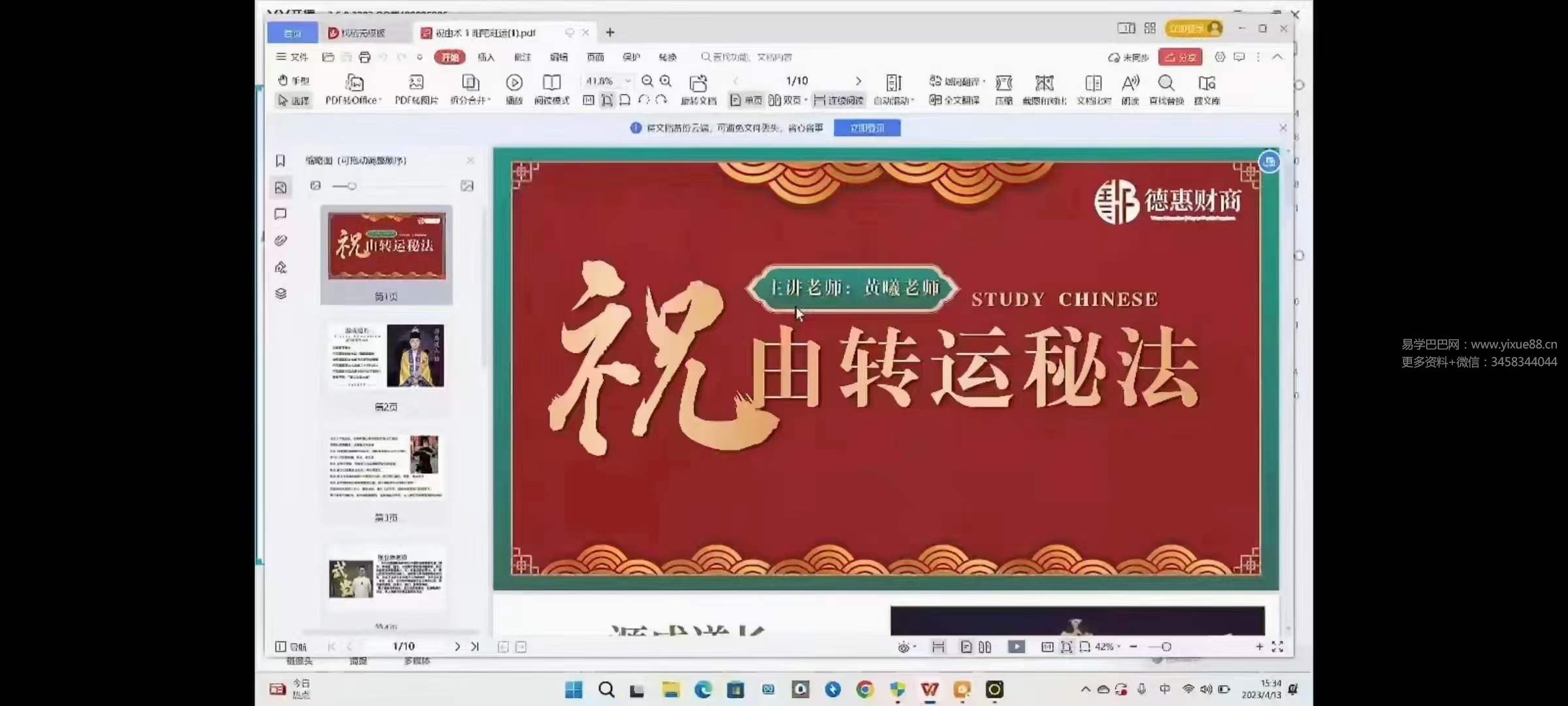
Task: Enter fullscreen mode from status bar
Action: point(1277,647)
